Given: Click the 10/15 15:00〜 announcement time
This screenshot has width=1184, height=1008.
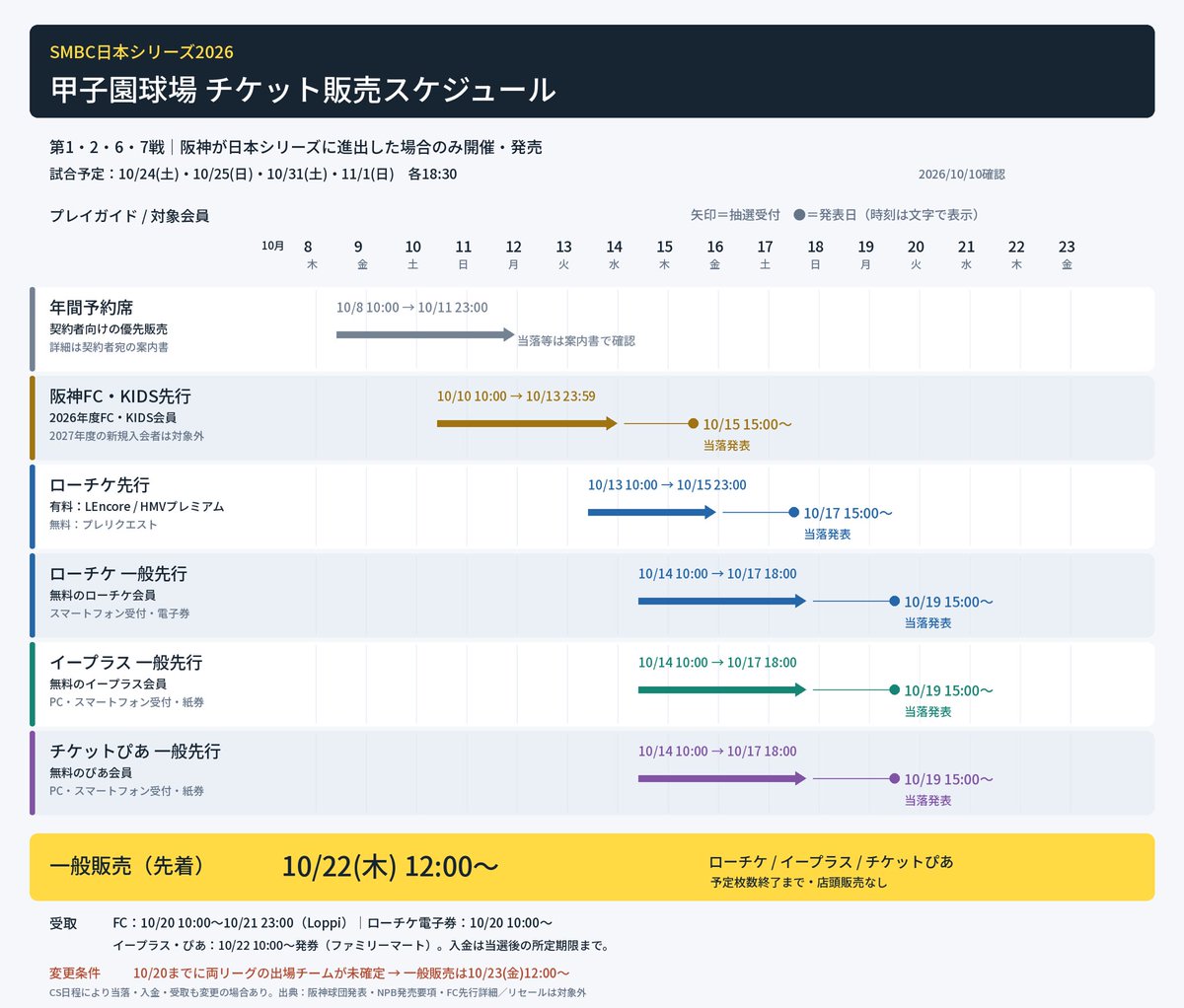Looking at the screenshot, I should pyautogui.click(x=747, y=424).
